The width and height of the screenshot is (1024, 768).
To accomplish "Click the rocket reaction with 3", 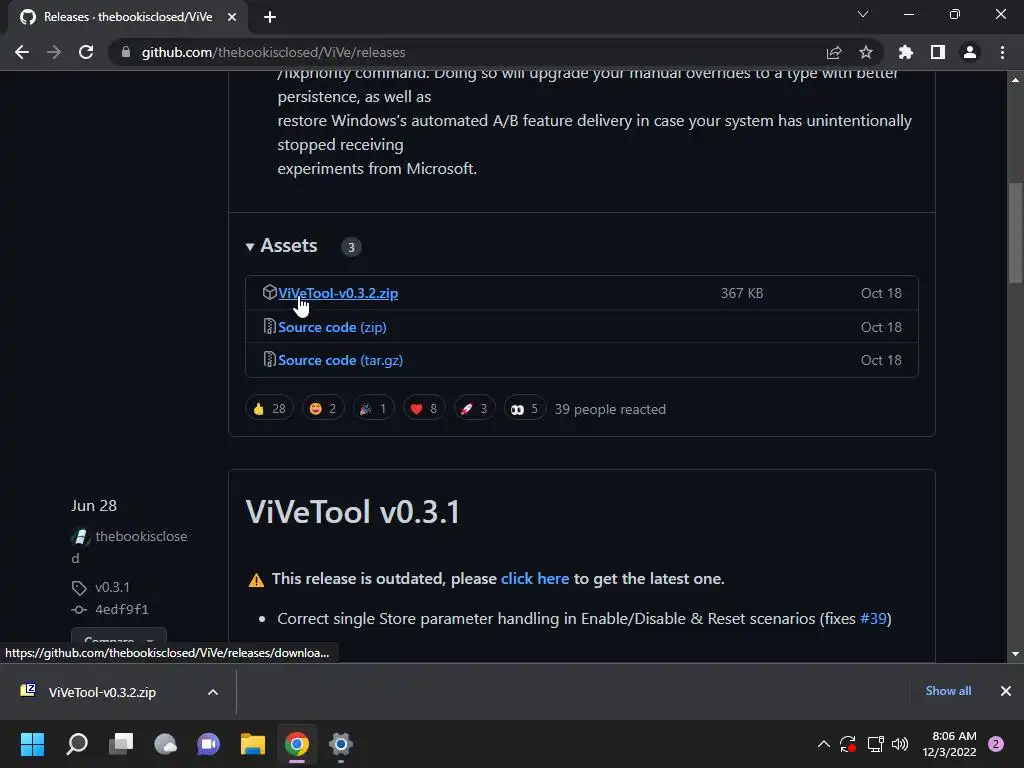I will click(474, 409).
